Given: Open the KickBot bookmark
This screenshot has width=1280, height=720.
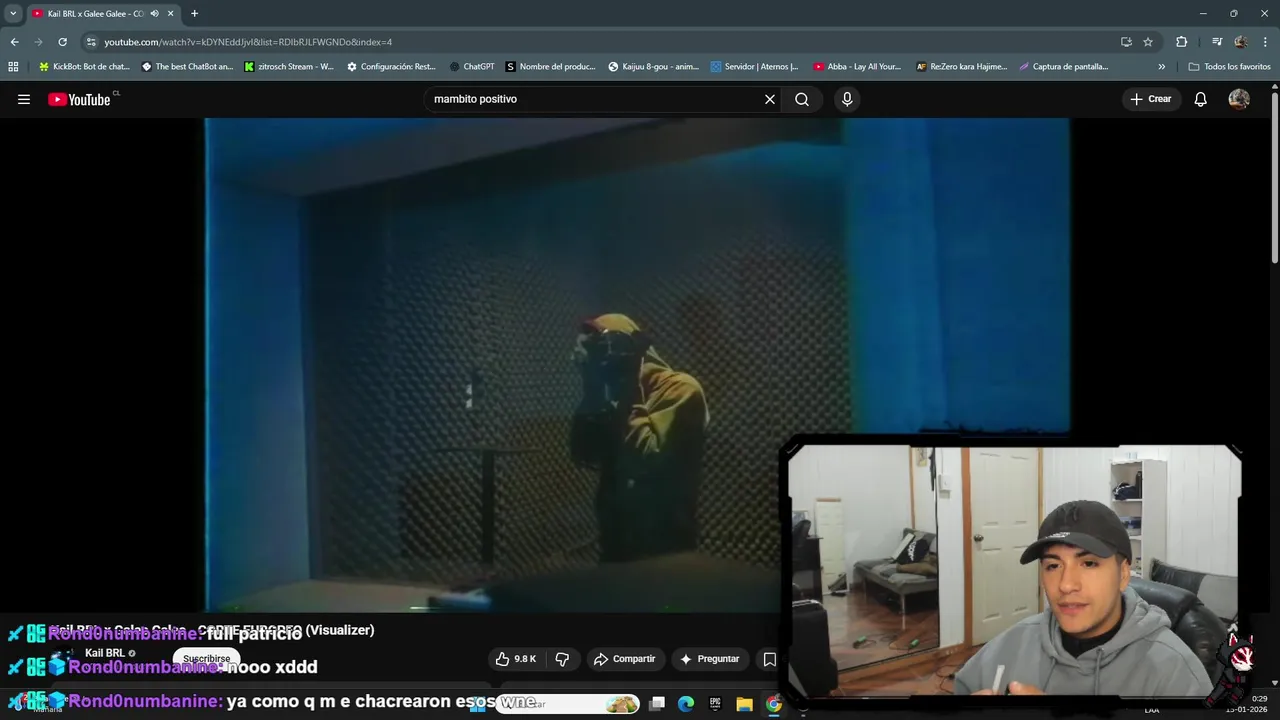Looking at the screenshot, I should coord(84,67).
